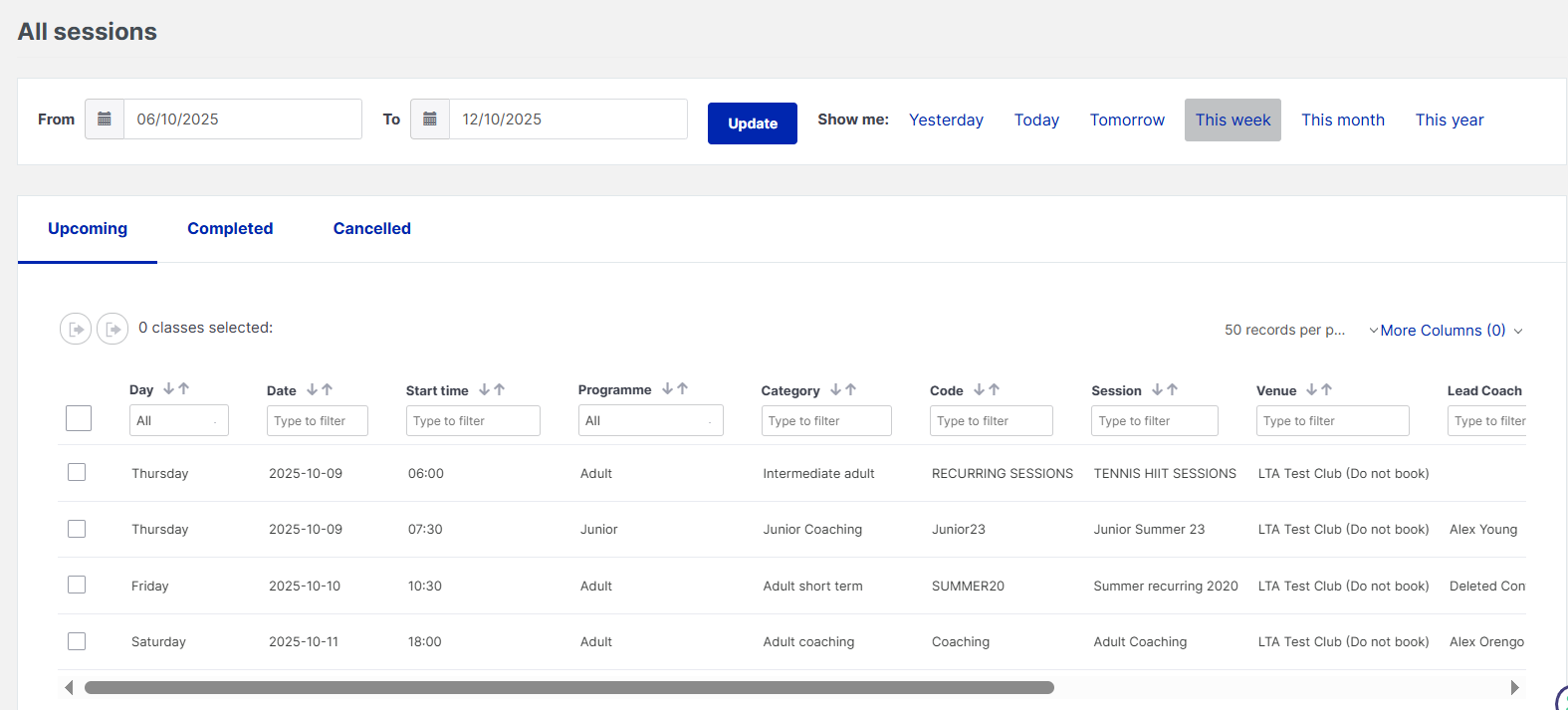Show sessions for This month
The width and height of the screenshot is (1568, 710).
tap(1342, 120)
